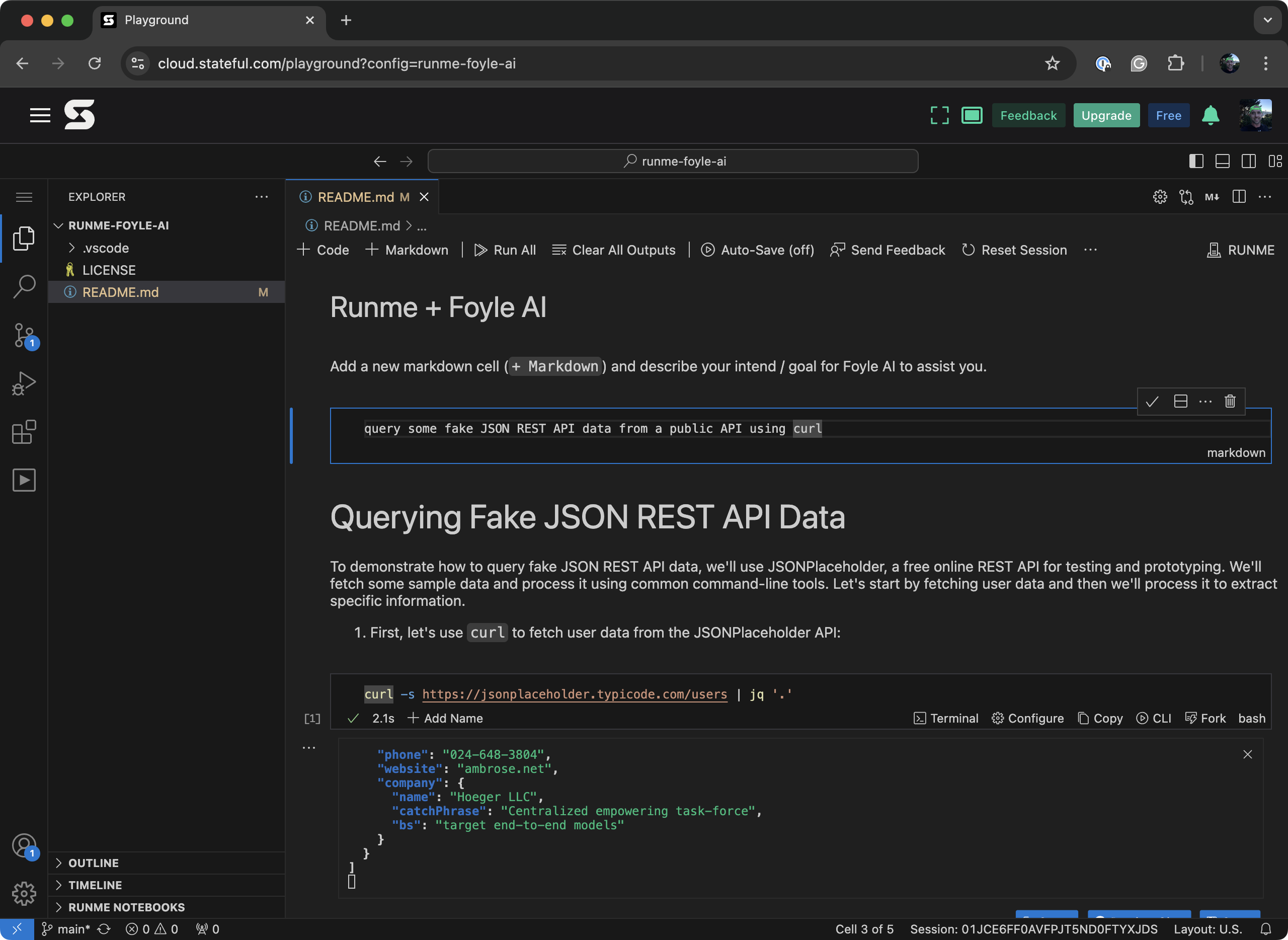Navigate back arrow near command center
Image resolution: width=1288 pixels, height=940 pixels.
tap(380, 162)
